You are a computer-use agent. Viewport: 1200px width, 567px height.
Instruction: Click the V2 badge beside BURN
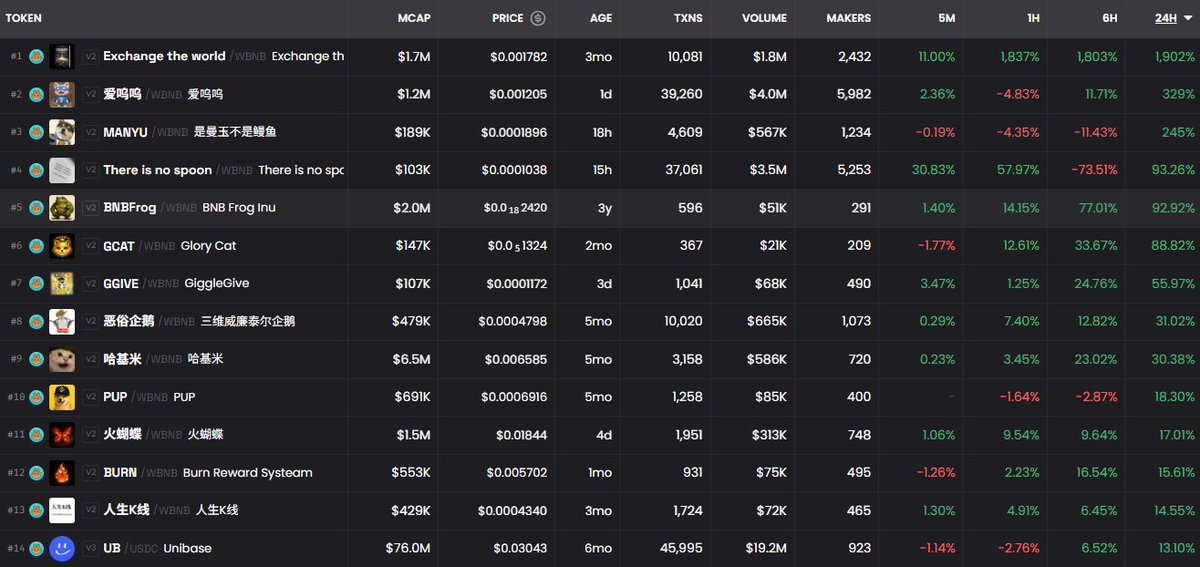click(x=90, y=473)
